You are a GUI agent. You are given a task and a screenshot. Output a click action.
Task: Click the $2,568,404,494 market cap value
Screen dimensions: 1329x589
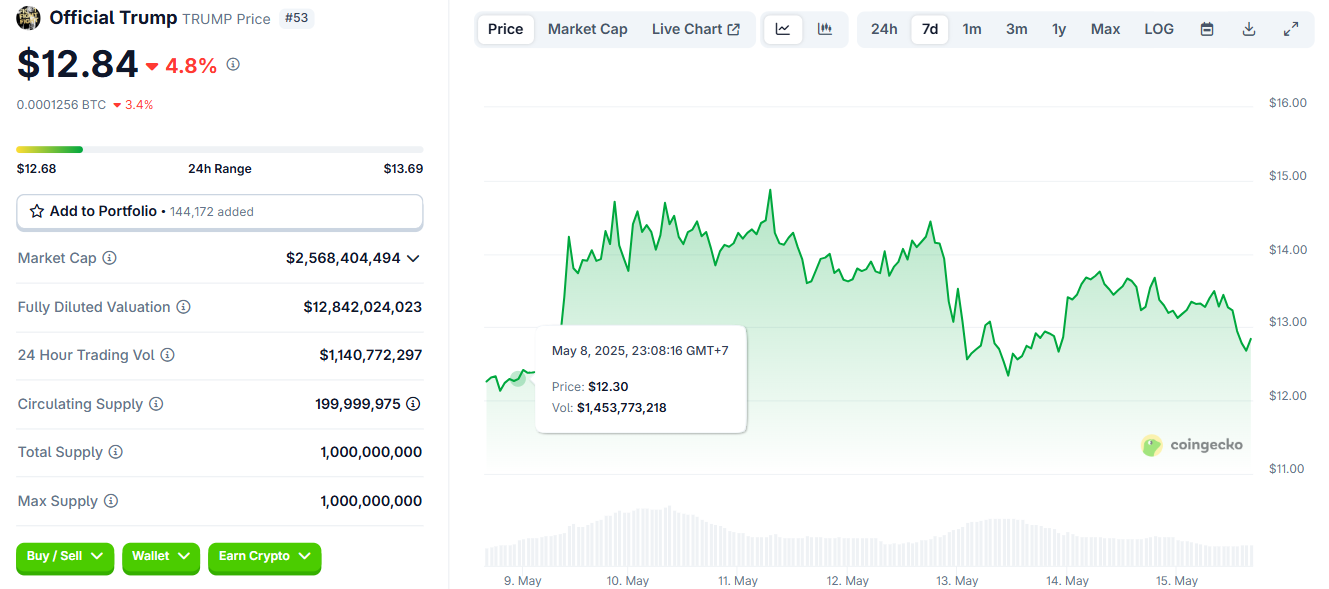click(x=343, y=258)
